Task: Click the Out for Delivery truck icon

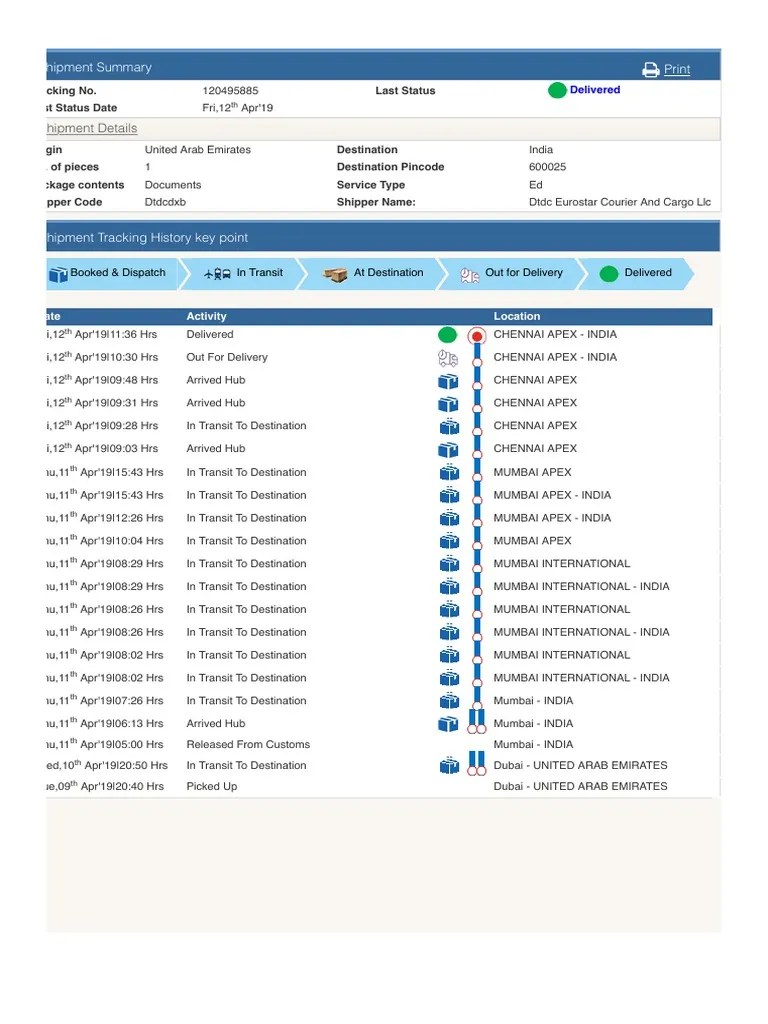Action: [x=470, y=276]
